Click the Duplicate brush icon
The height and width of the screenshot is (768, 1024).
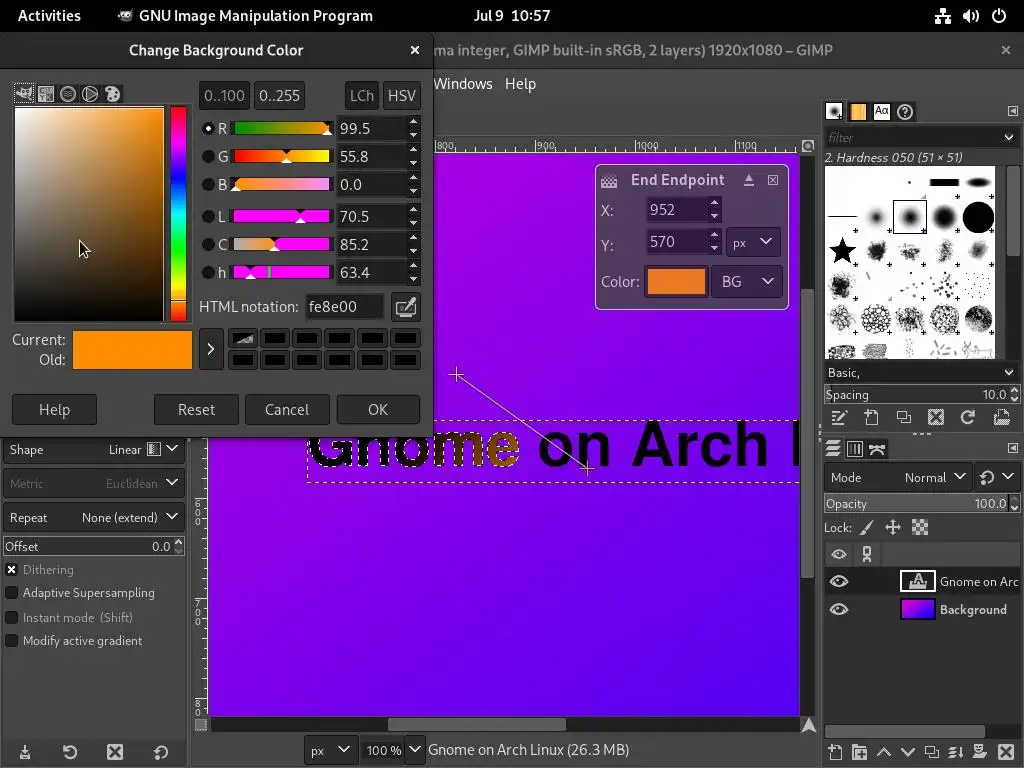pos(904,417)
